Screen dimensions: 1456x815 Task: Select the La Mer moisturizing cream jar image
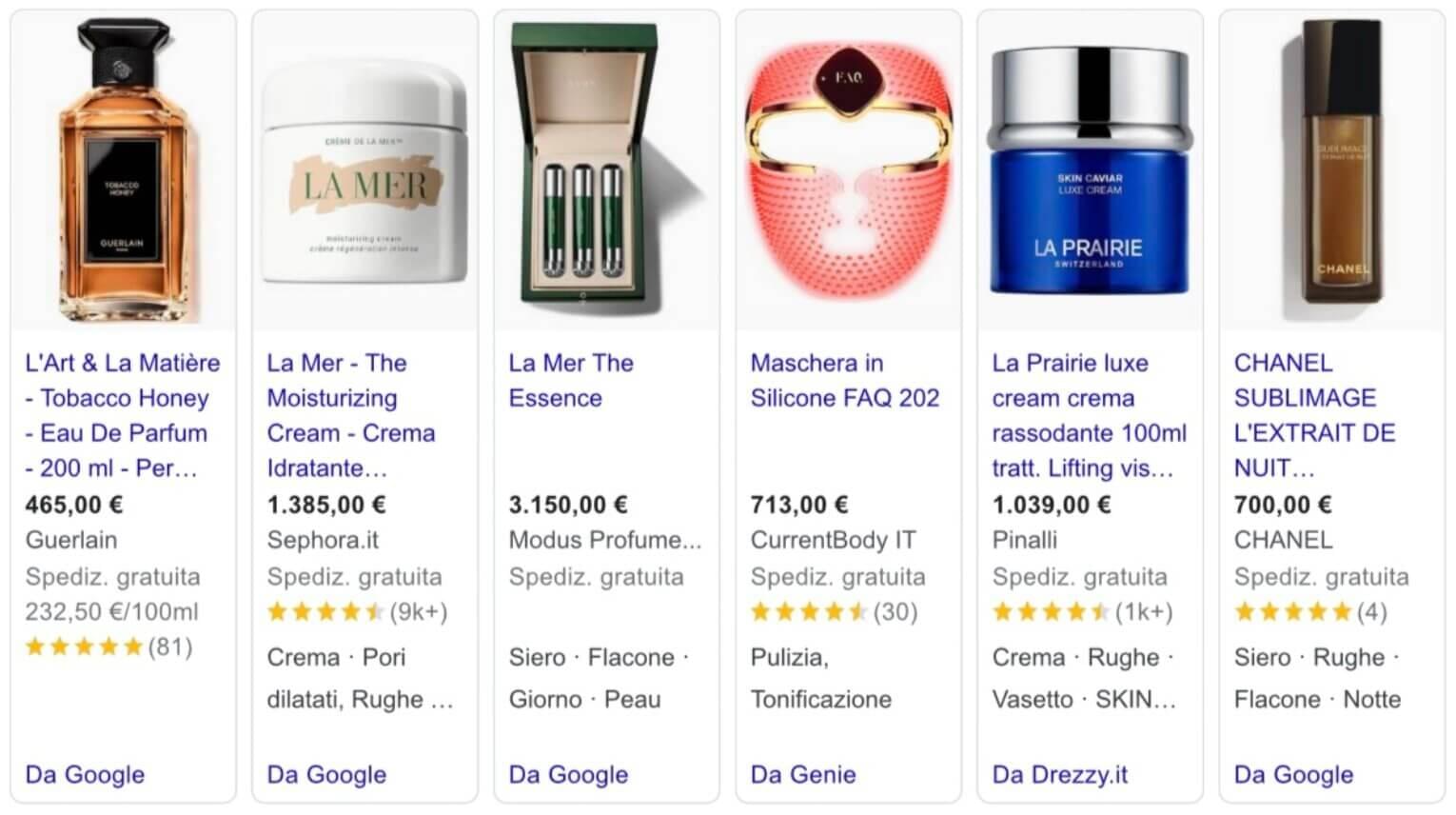[365, 171]
